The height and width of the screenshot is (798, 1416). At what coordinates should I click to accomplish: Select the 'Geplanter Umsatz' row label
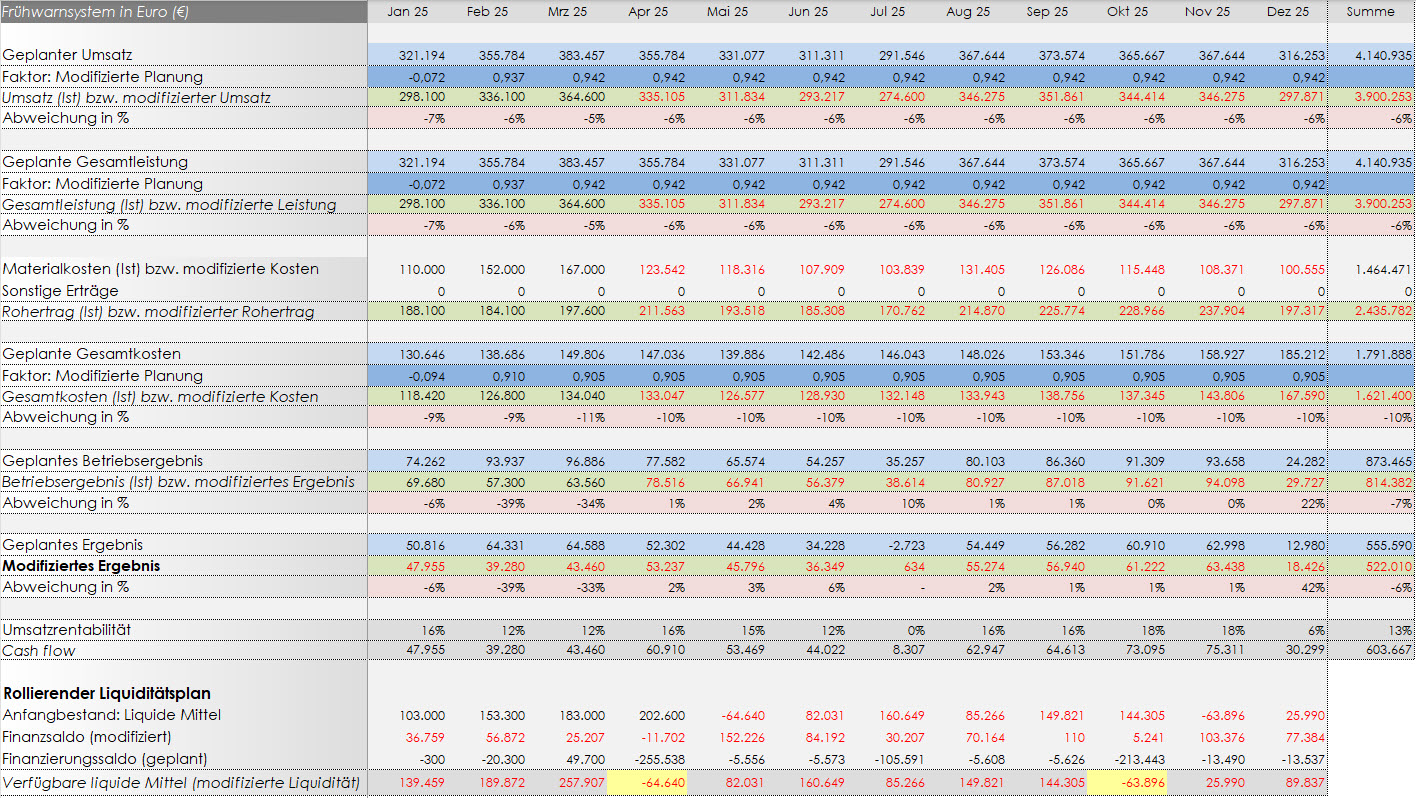68,55
